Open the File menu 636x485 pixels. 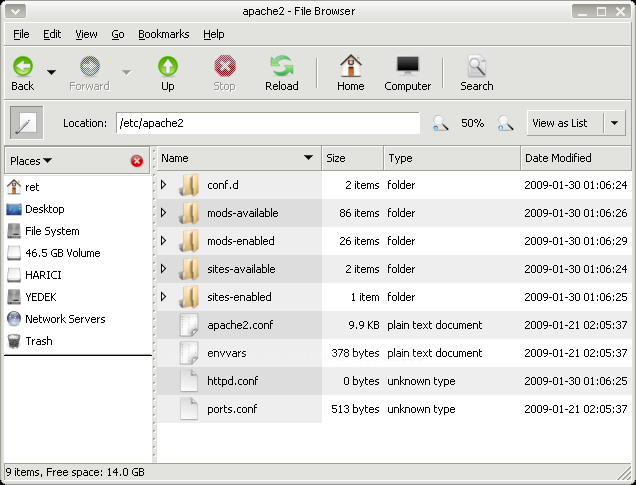click(x=21, y=34)
